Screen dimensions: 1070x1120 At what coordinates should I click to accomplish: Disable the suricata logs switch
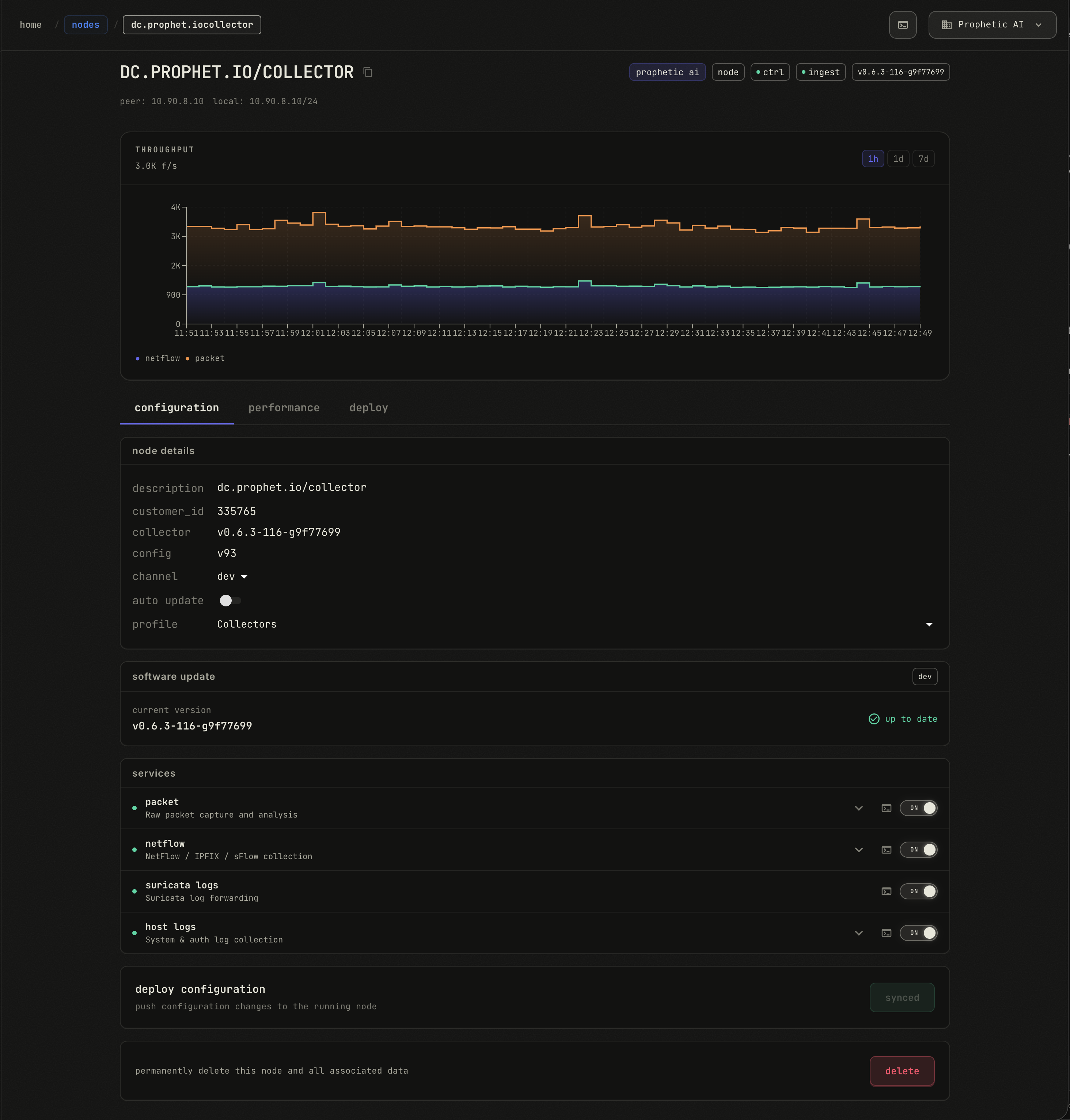[x=918, y=891]
